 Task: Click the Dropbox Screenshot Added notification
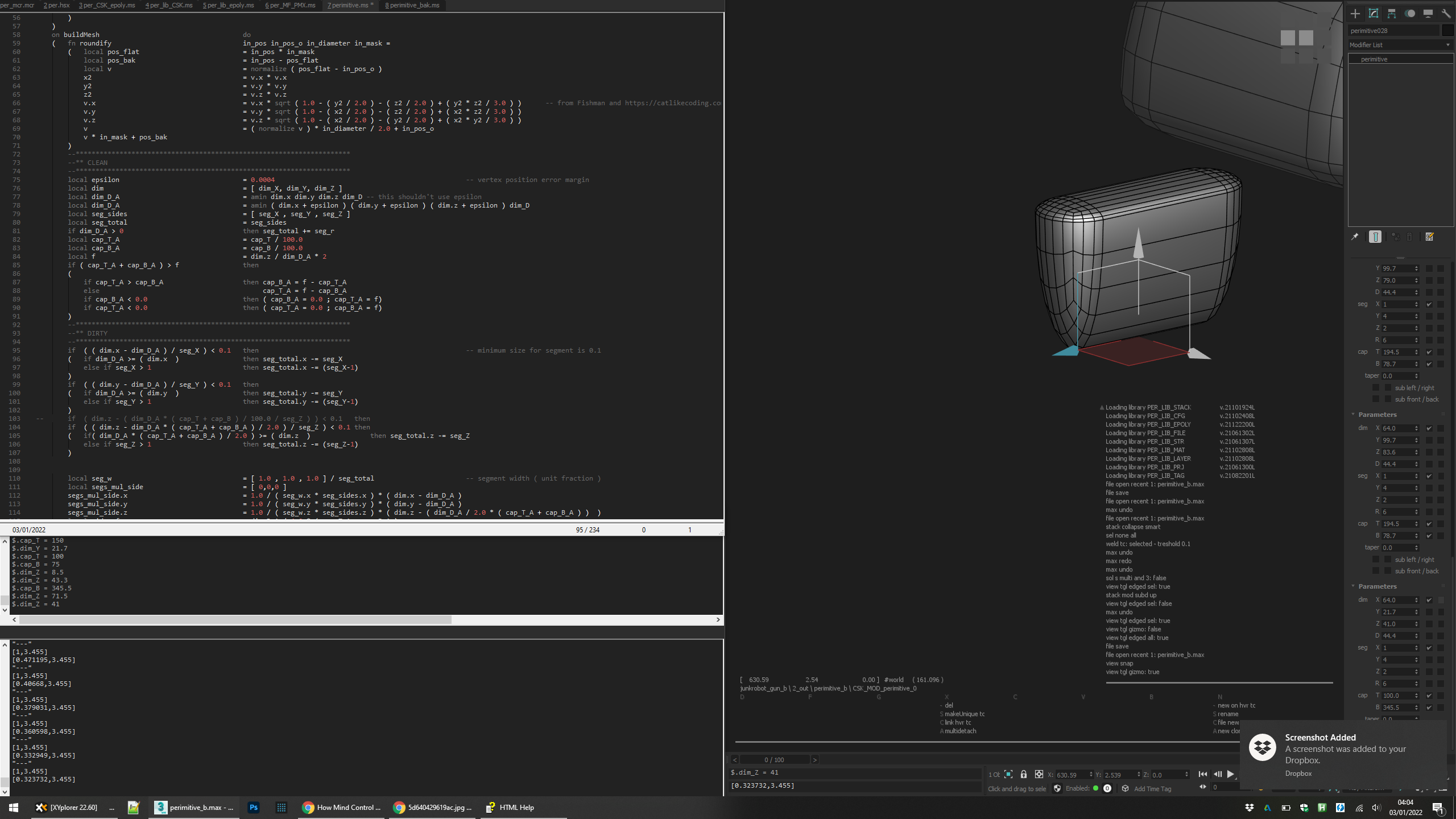click(1343, 755)
